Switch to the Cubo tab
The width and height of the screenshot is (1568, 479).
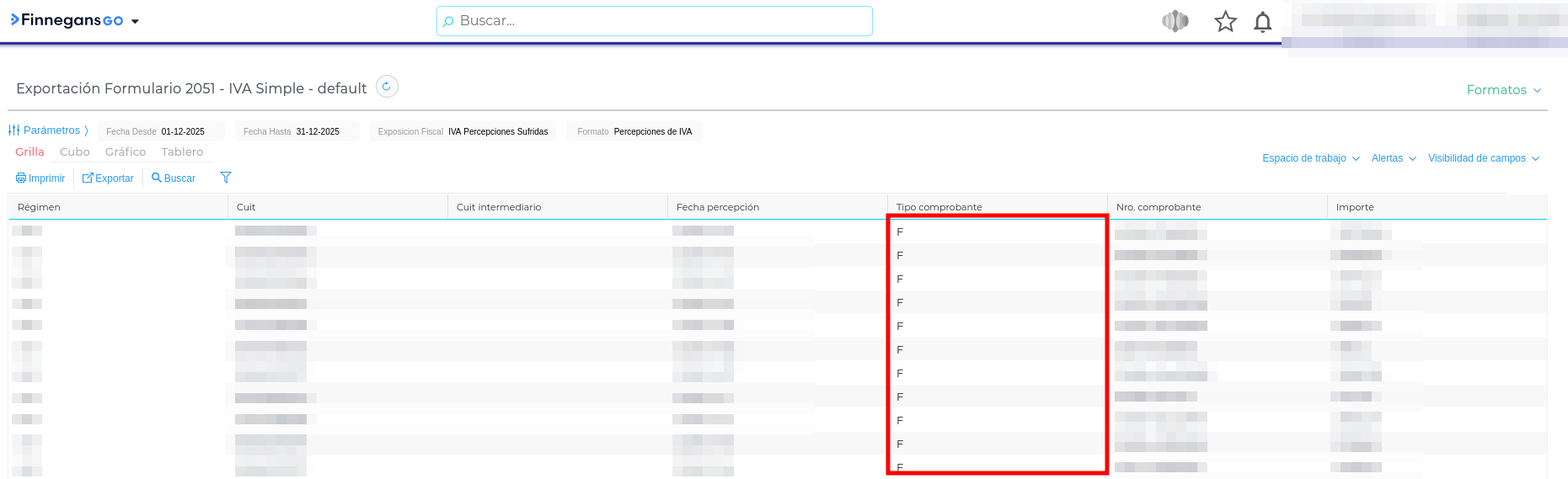click(x=75, y=152)
